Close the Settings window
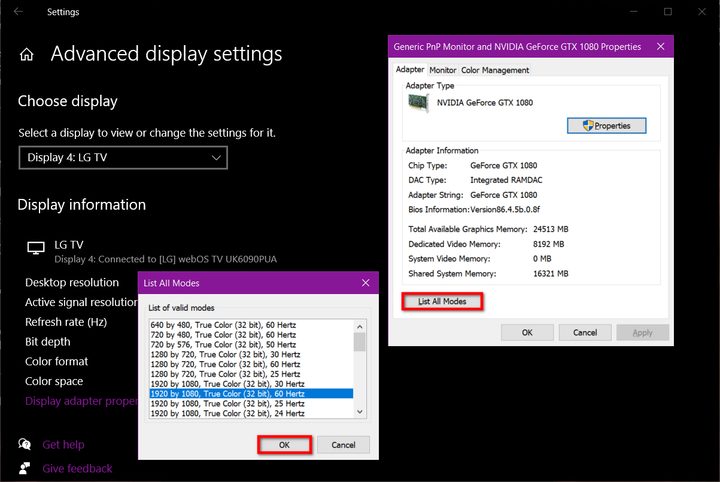Image resolution: width=720 pixels, height=482 pixels. tap(702, 11)
